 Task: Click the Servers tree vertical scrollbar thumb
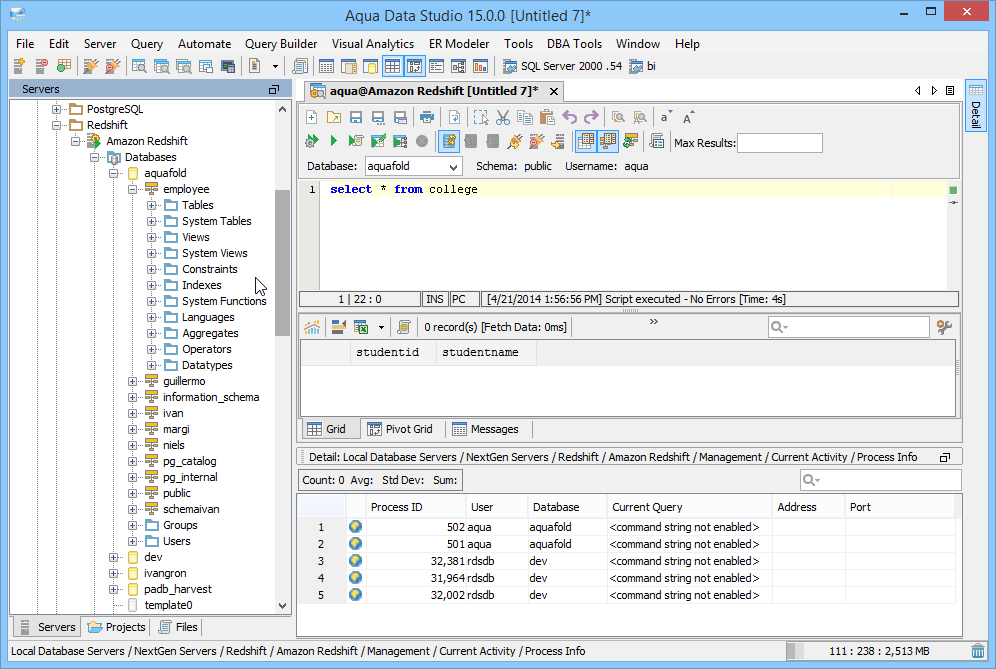pos(283,263)
